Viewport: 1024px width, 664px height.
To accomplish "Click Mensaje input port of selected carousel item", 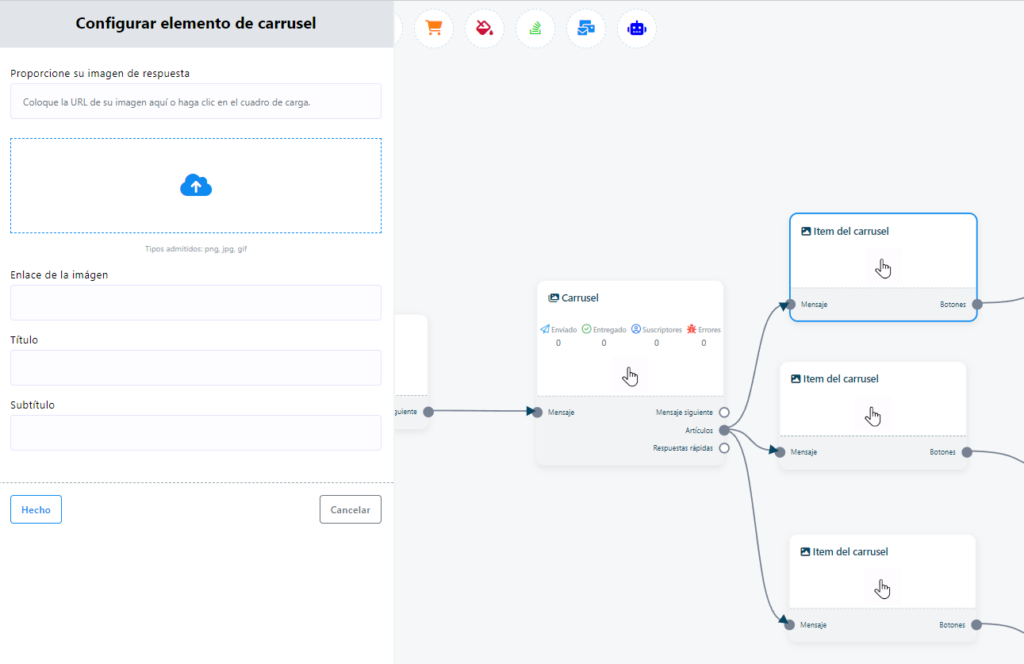I will pyautogui.click(x=791, y=304).
